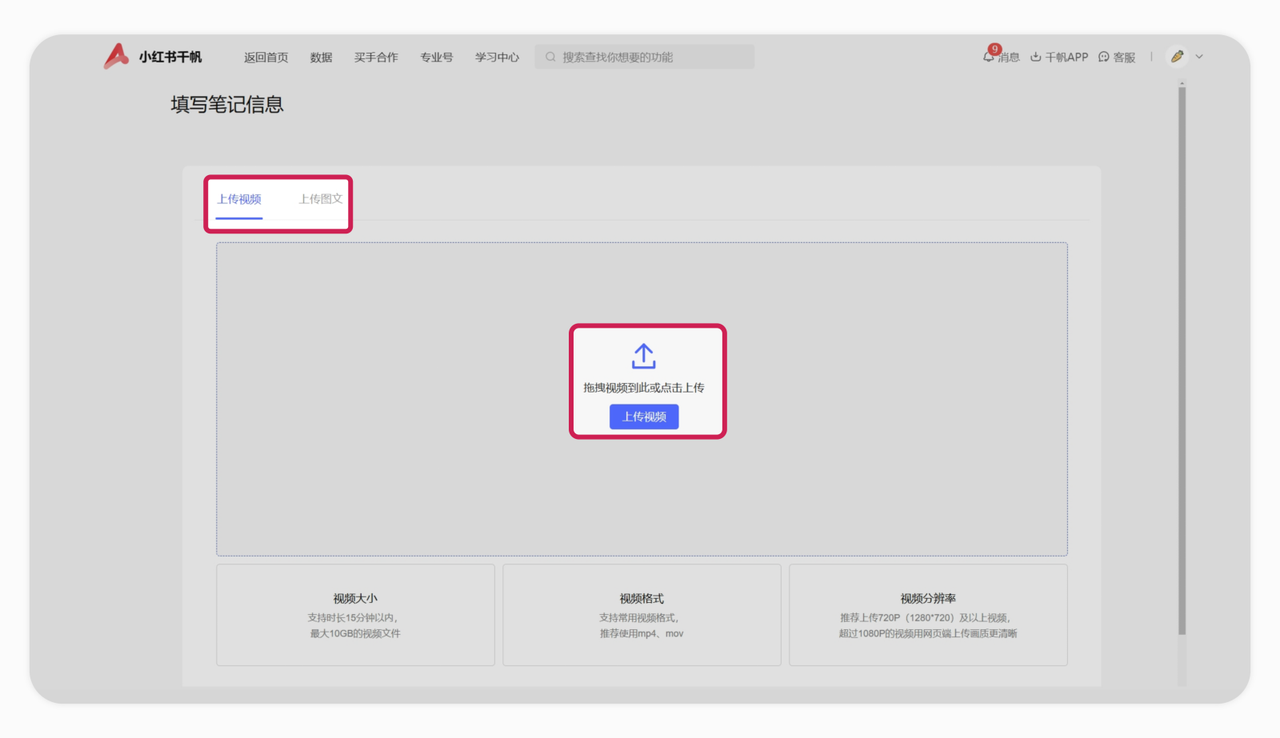Go to 买手合作 in navigation
The width and height of the screenshot is (1280, 738).
click(376, 57)
